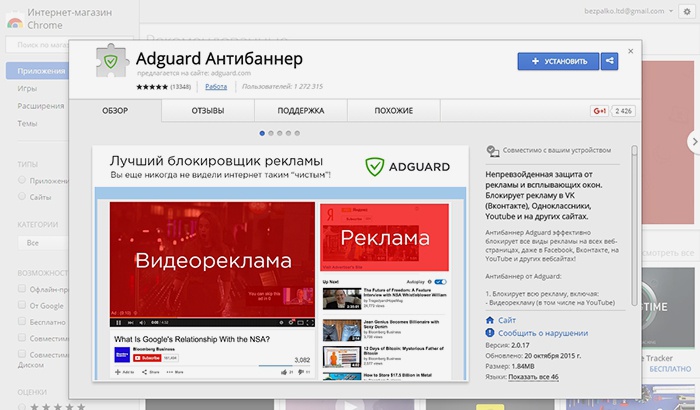
Task: Open the Поддержка tab
Action: (301, 111)
